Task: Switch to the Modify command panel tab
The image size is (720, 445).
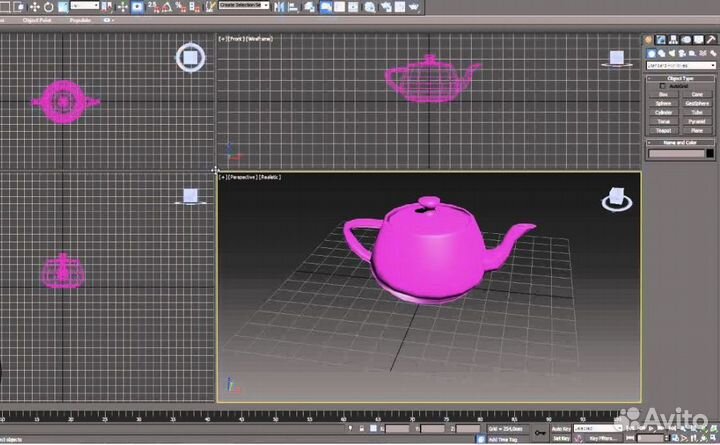Action: click(x=661, y=39)
